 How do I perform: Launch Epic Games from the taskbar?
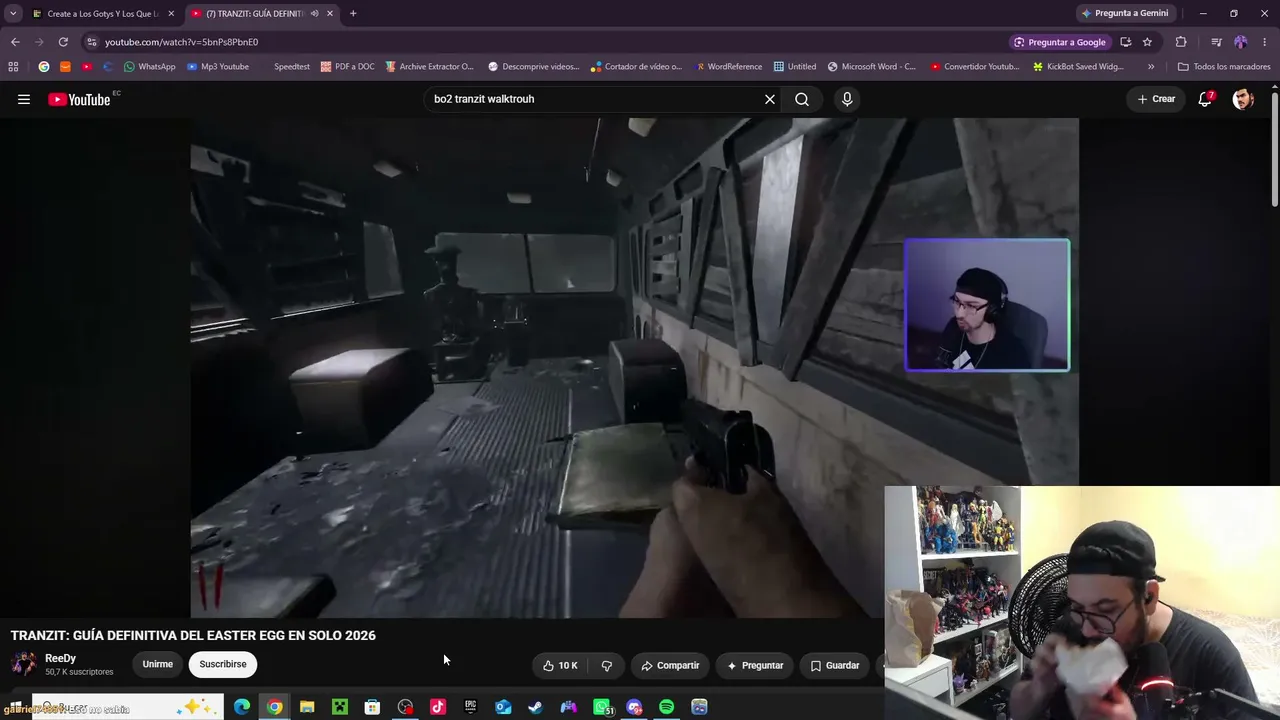pyautogui.click(x=470, y=707)
